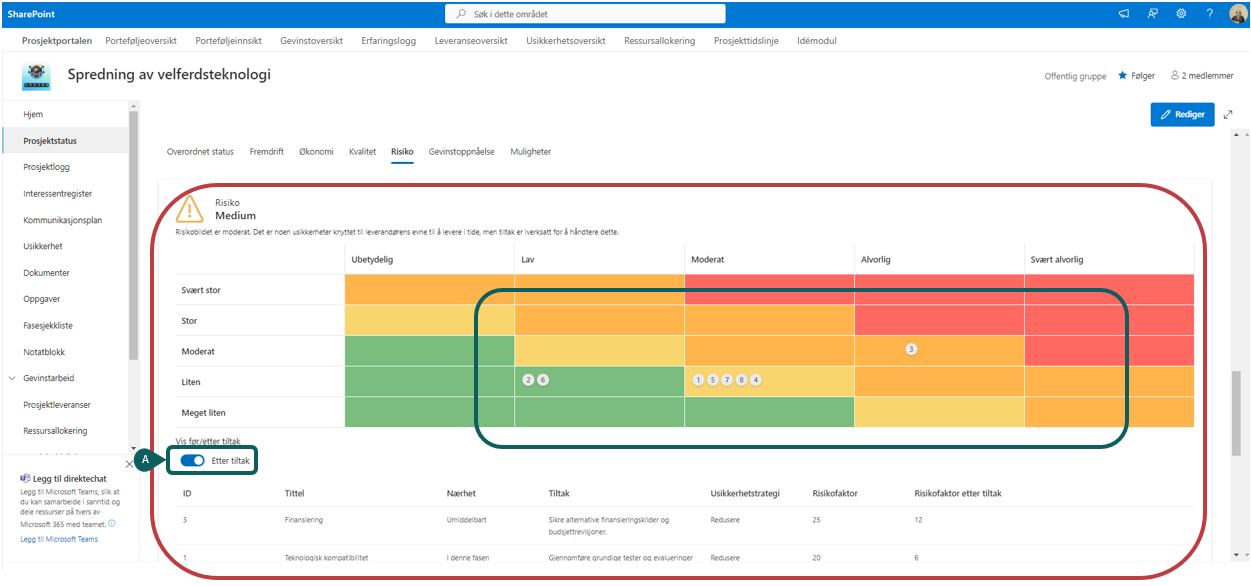The height and width of the screenshot is (586, 1251).
Task: Switch to the Økonomi status tab
Action: click(x=316, y=152)
